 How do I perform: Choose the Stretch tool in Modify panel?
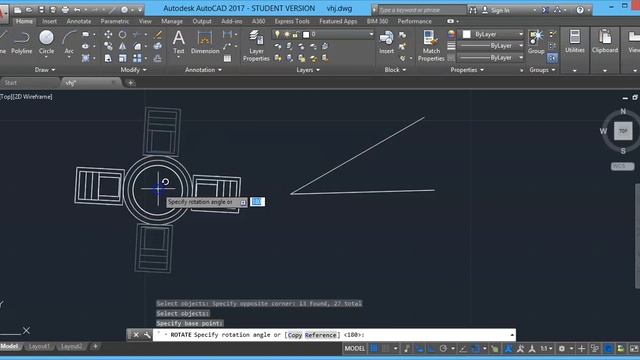click(108, 58)
